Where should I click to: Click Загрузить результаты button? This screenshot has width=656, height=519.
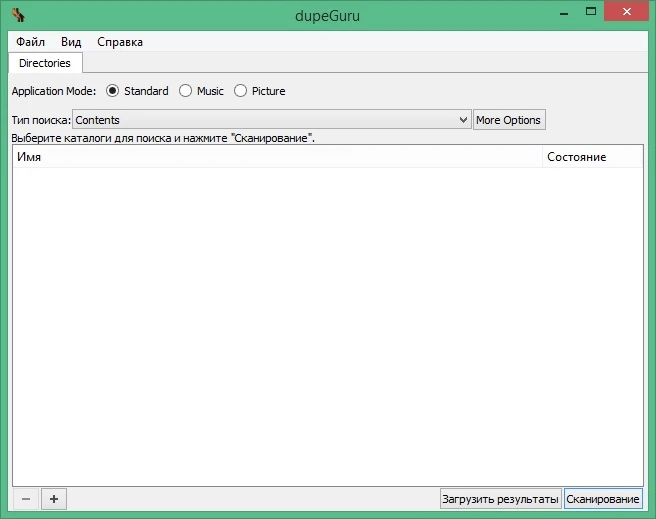coord(500,499)
